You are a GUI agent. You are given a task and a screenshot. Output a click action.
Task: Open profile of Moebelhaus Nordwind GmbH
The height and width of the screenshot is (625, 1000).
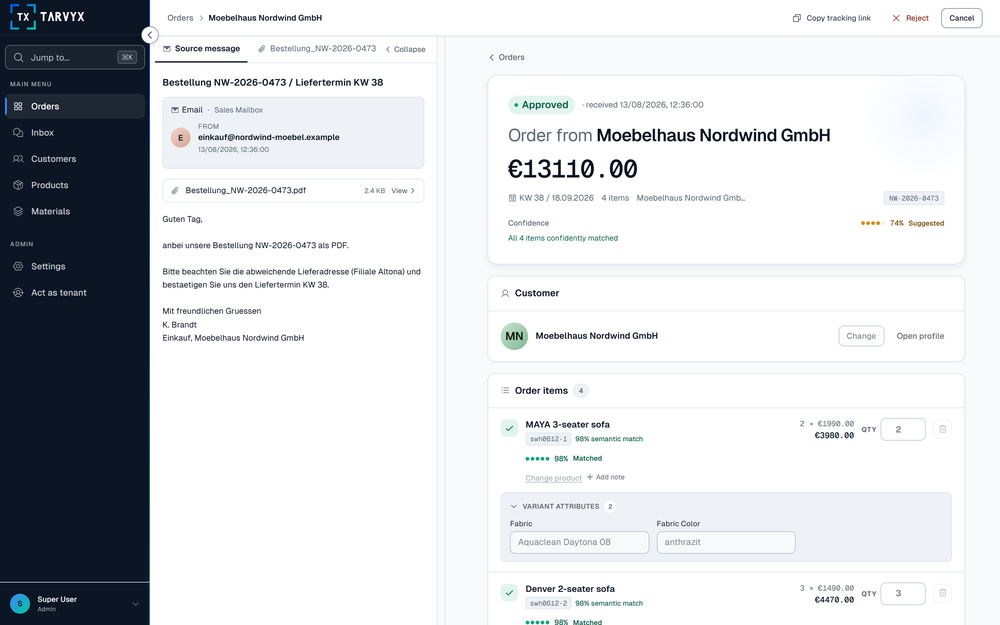pos(920,336)
